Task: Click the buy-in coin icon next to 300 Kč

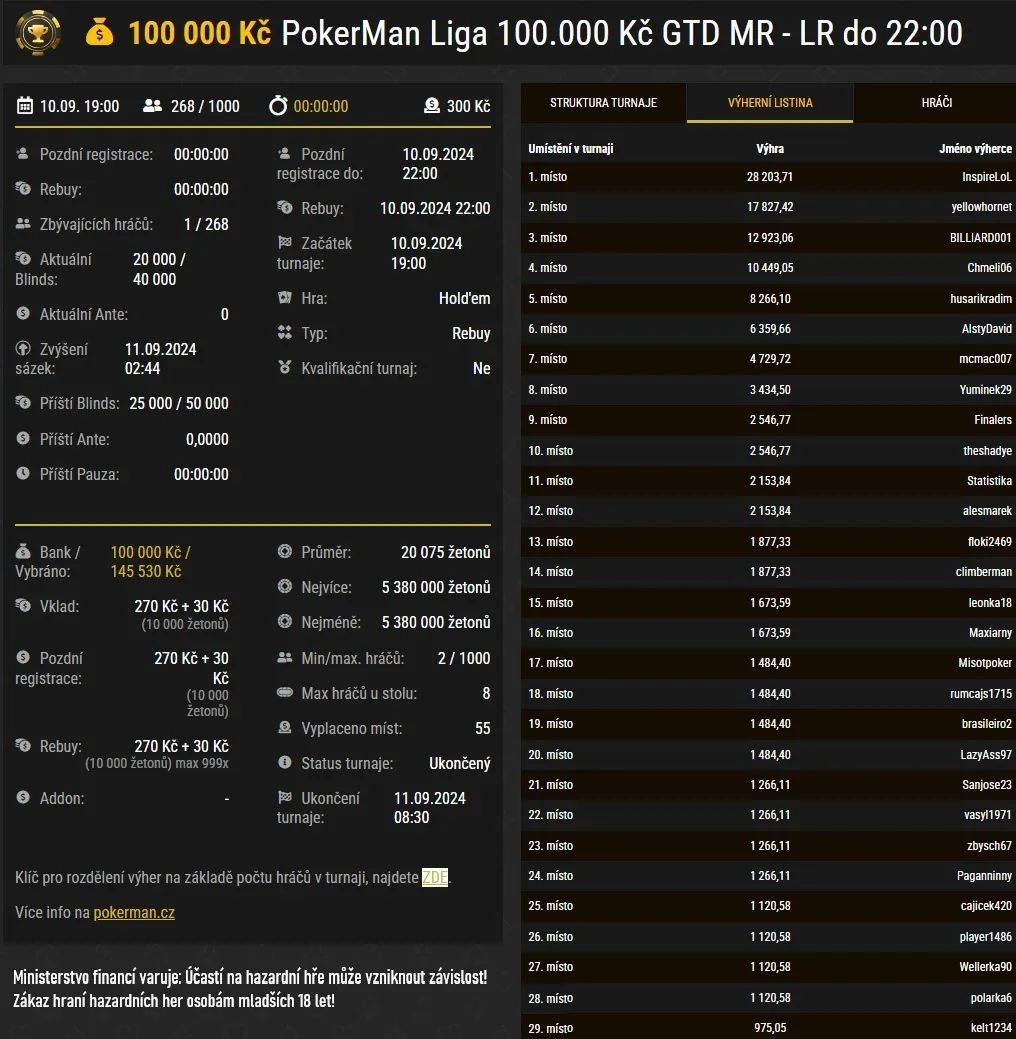Action: 432,105
